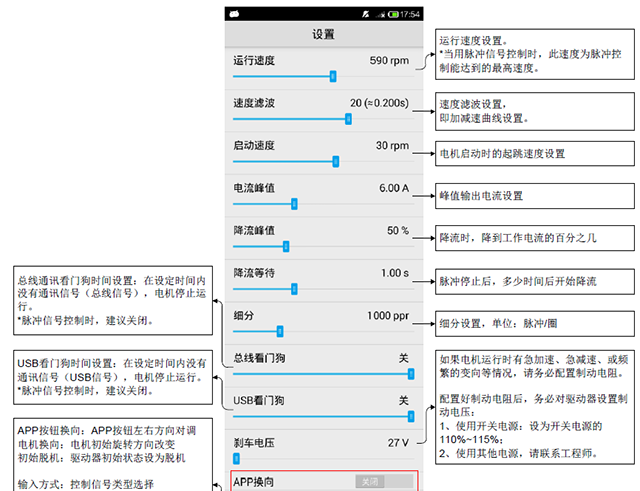Image resolution: width=640 pixels, height=491 pixels.
Task: Adjust the 运行速度 slider handle
Action: pos(333,76)
